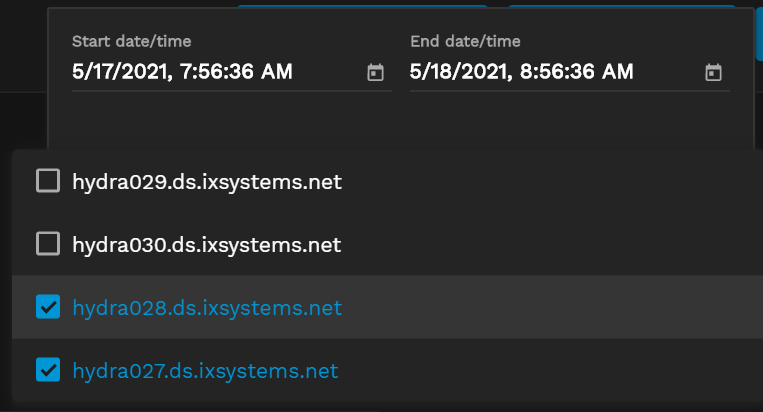Open the End date/time calendar picker icon
763x412 pixels.
(x=713, y=72)
